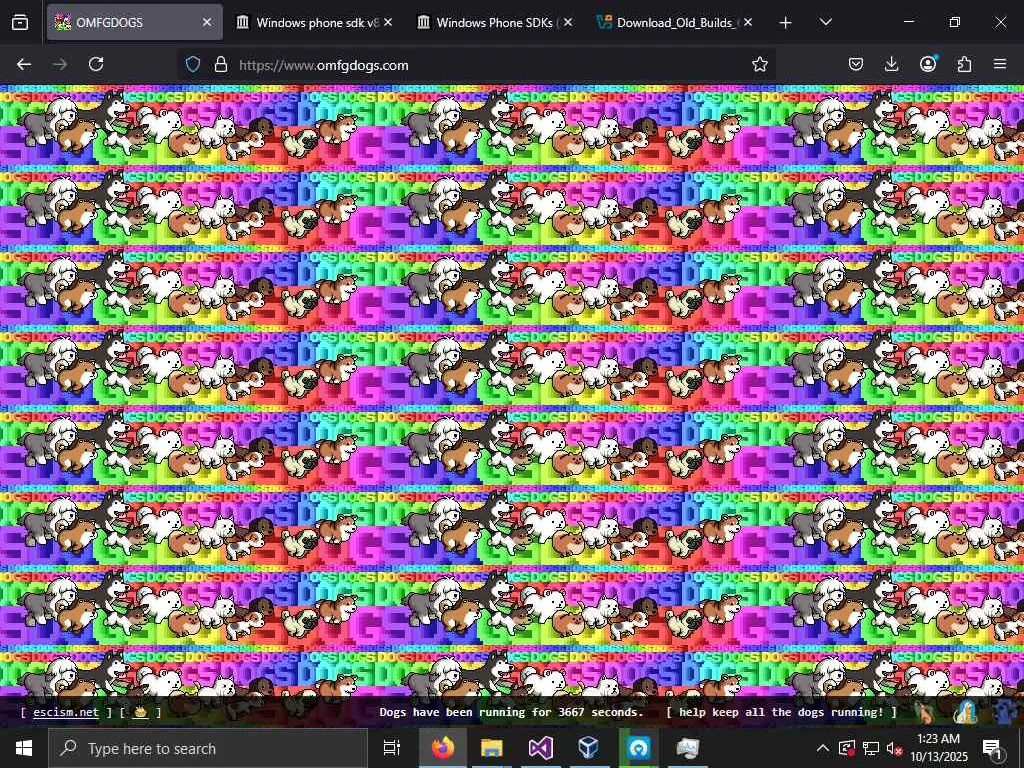Viewport: 1024px width, 768px height.
Task: Click the orange dog icon in footer
Action: [x=925, y=712]
